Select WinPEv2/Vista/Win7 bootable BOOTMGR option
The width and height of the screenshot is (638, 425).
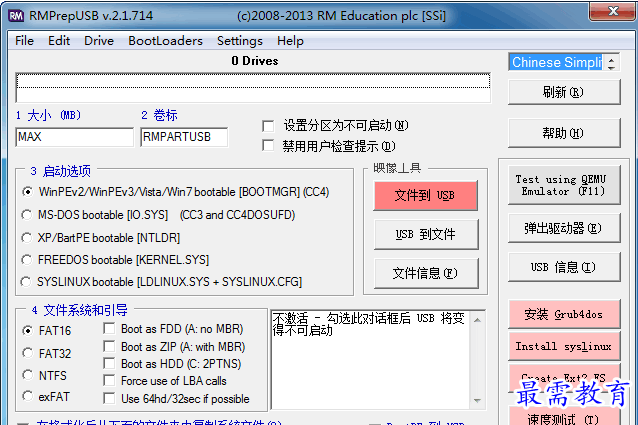coord(27,191)
